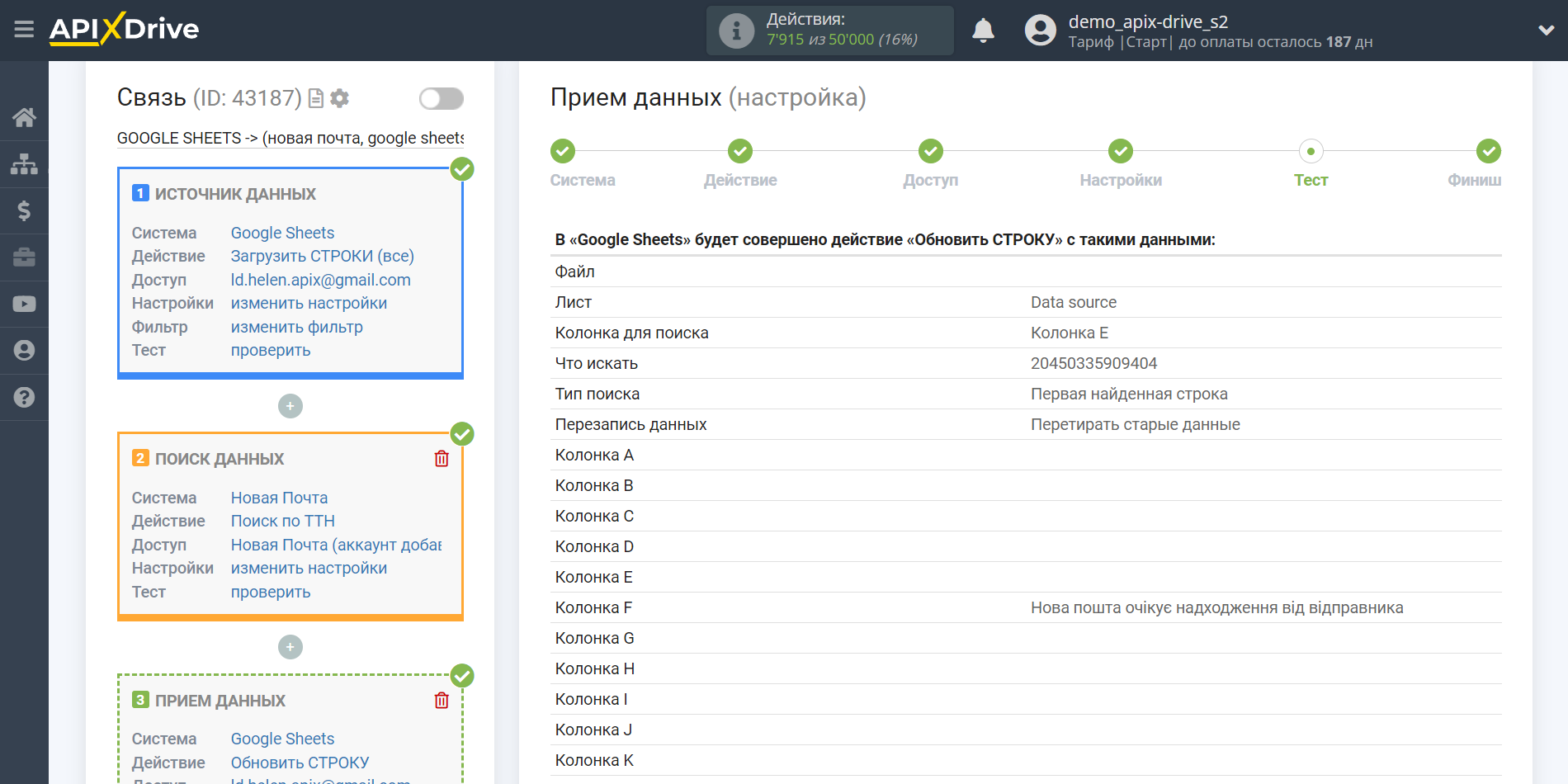
Task: Click the ApiX-Drive logo
Action: [124, 29]
